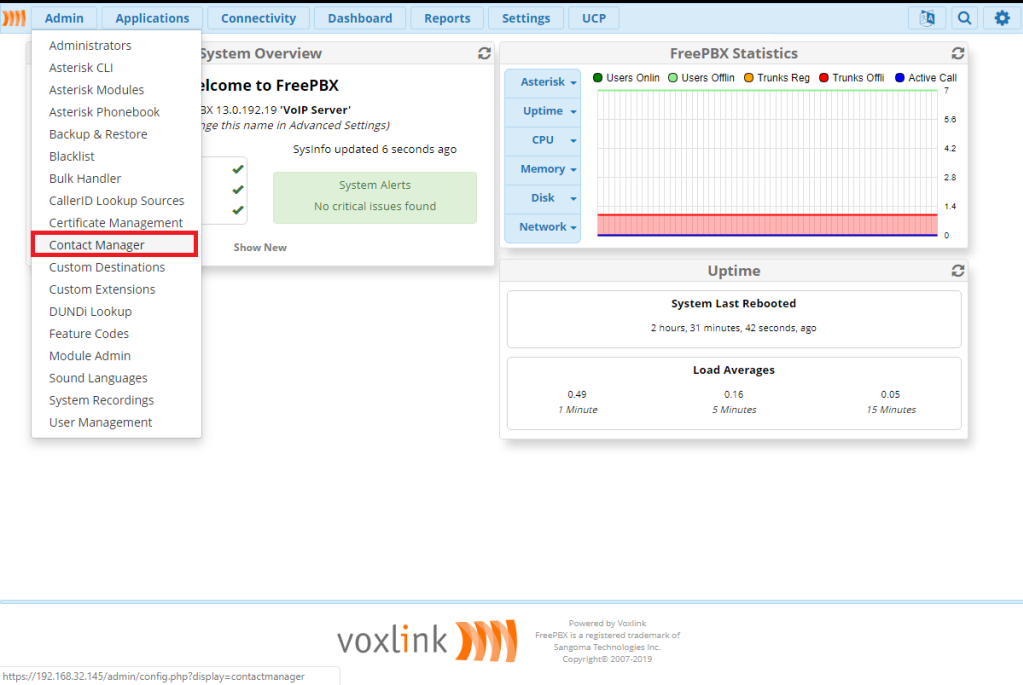Click the 0.16 five-minute load value
The image size is (1023, 685).
pos(733,395)
